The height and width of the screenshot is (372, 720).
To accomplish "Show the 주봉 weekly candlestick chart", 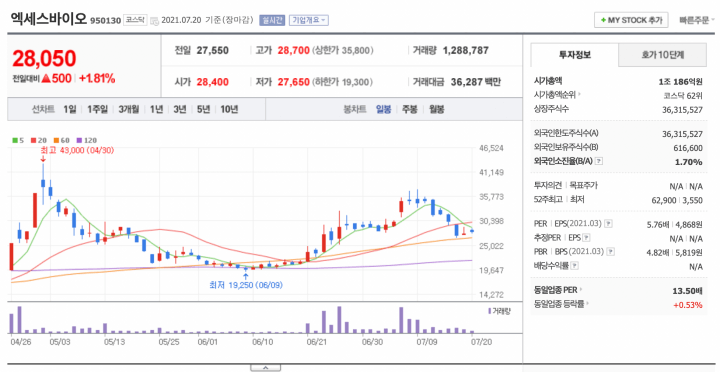I will coord(410,109).
